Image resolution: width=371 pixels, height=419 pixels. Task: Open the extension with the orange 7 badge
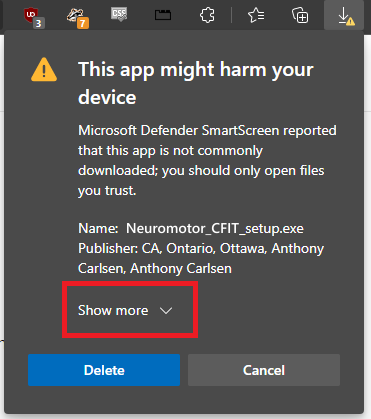click(x=78, y=17)
